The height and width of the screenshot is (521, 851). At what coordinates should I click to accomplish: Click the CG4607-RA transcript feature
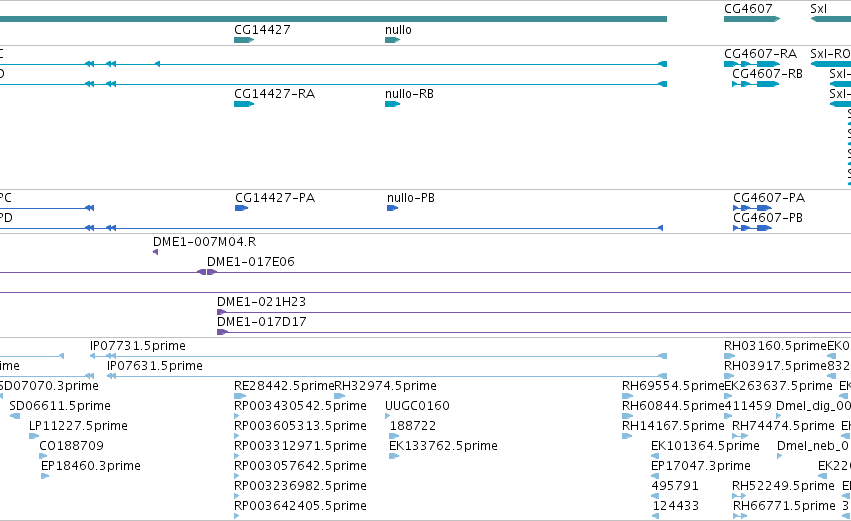pos(752,64)
